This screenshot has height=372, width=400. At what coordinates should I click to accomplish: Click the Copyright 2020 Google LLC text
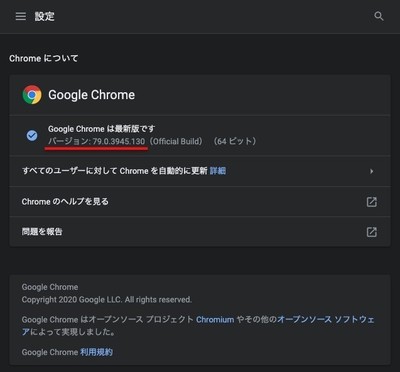click(x=107, y=300)
